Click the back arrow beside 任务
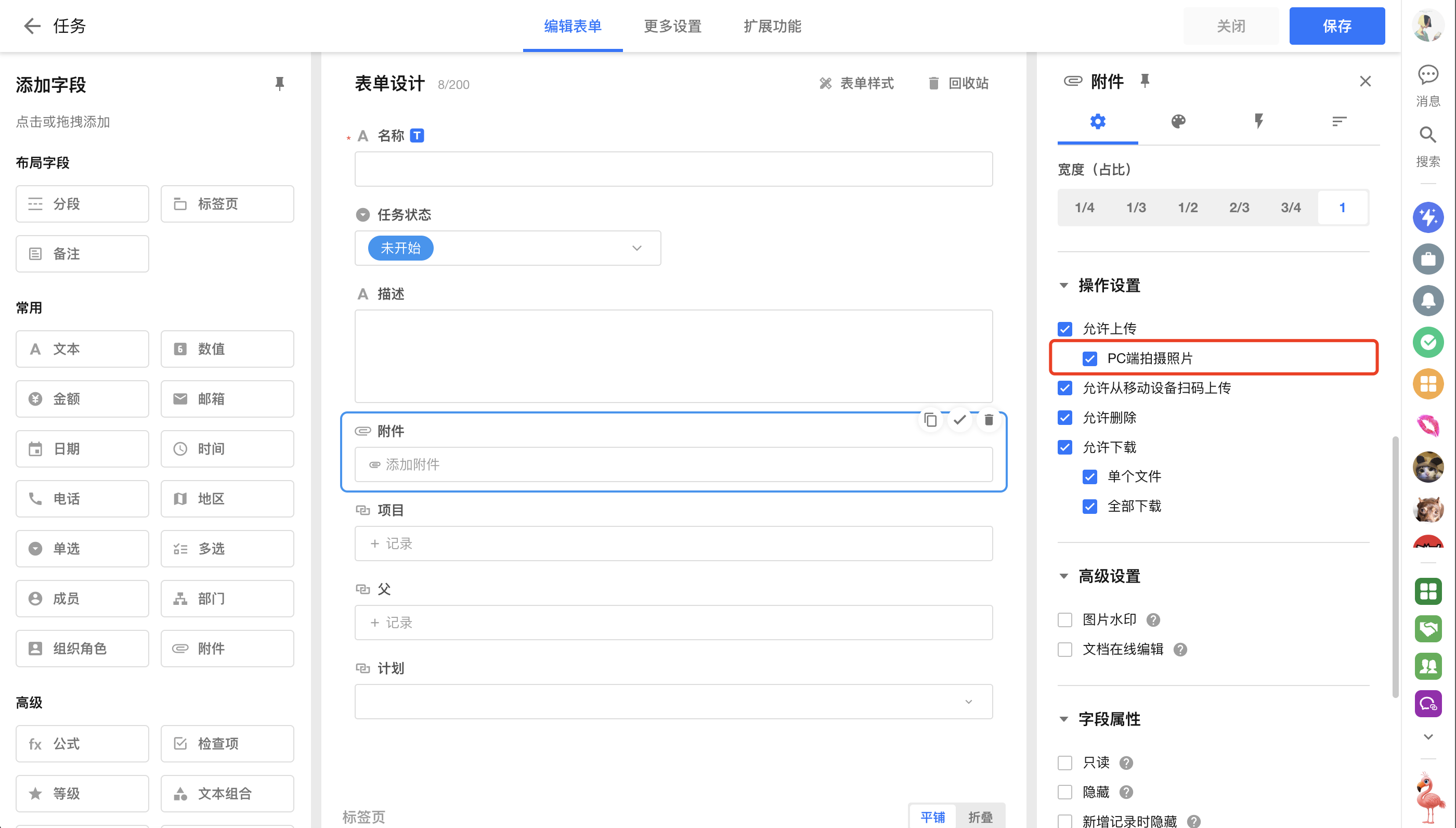 32,26
